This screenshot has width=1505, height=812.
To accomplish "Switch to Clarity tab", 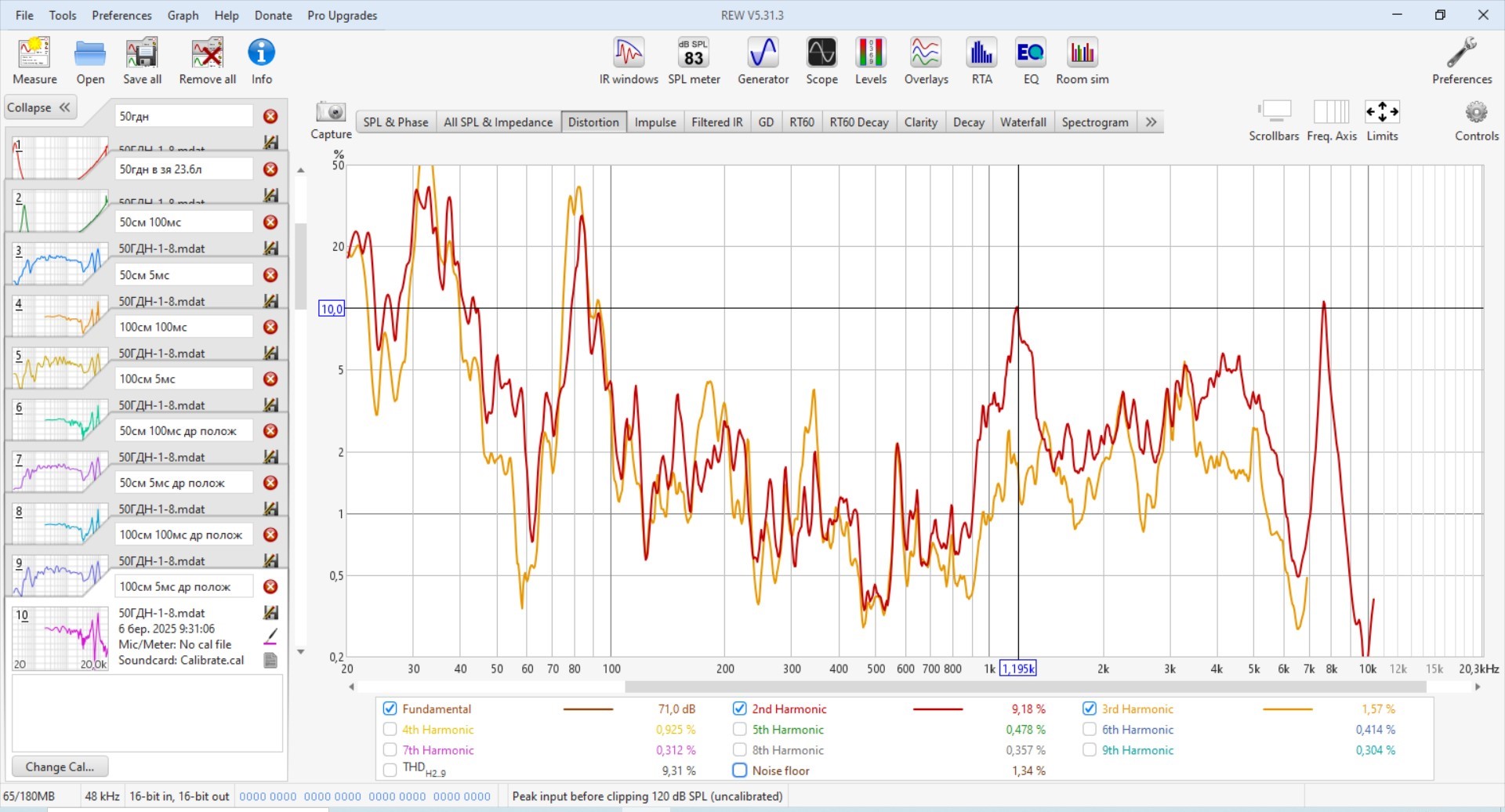I will 920,122.
